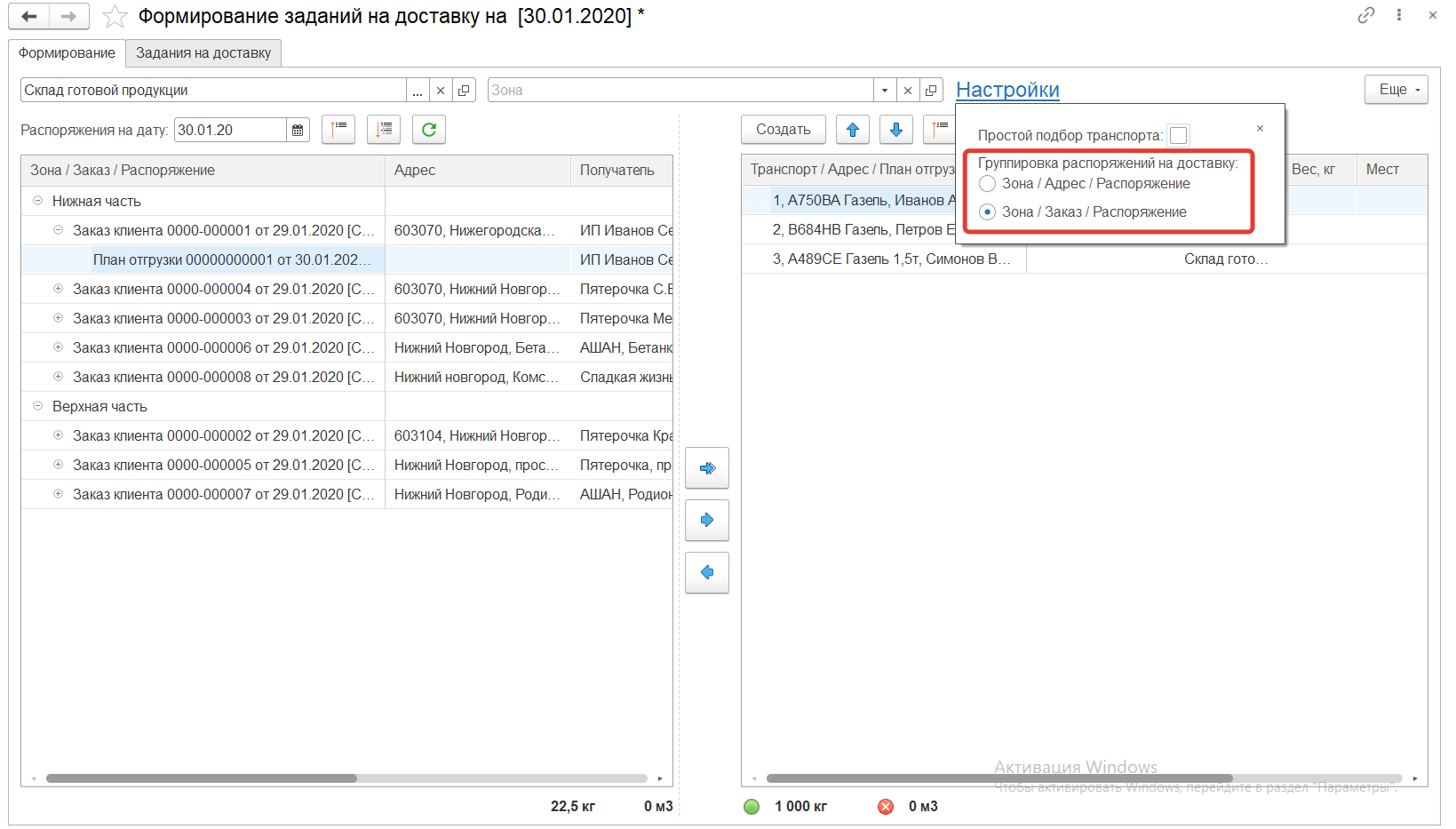This screenshot has height=829, width=1456.
Task: Open the Формирование tab
Action: pos(67,53)
